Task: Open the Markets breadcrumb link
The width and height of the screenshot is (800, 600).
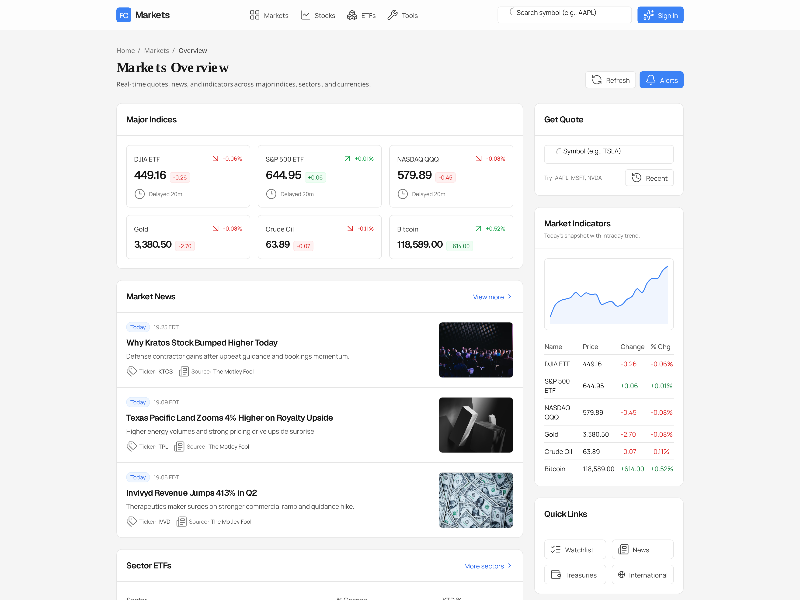Action: click(x=156, y=50)
